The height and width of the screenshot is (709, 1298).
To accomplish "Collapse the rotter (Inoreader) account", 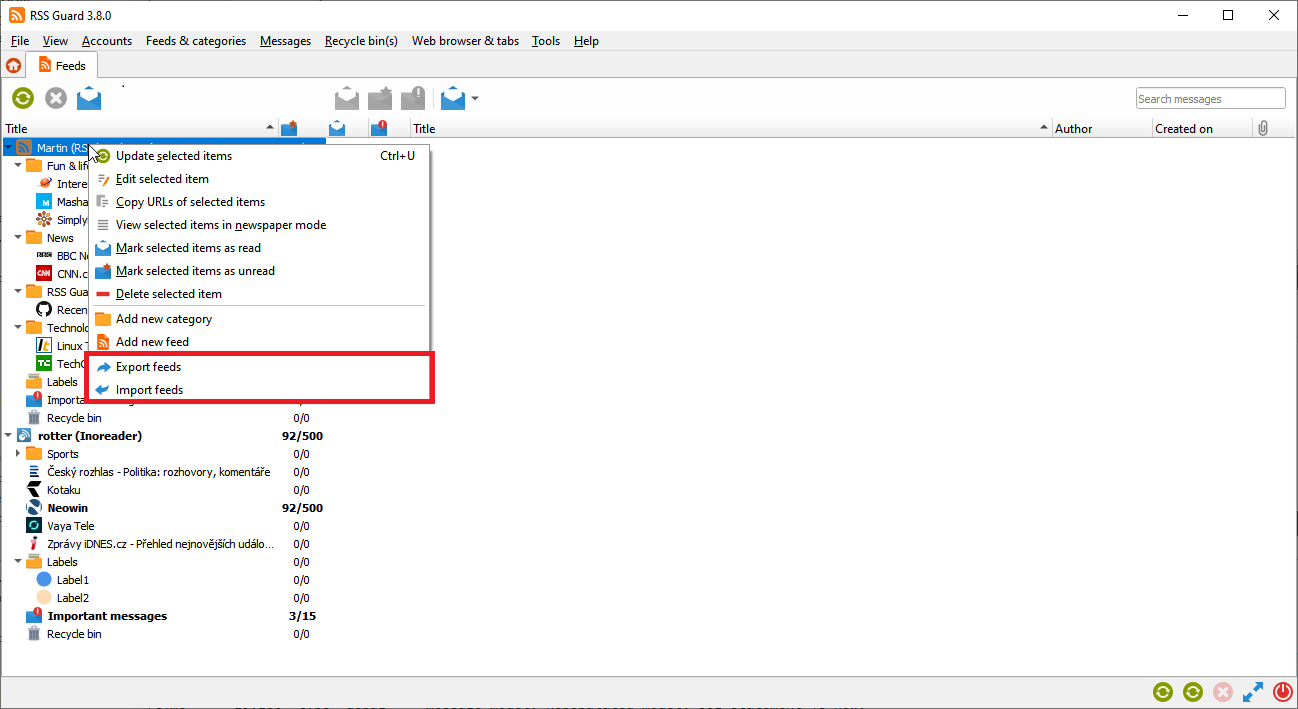I will coord(8,436).
